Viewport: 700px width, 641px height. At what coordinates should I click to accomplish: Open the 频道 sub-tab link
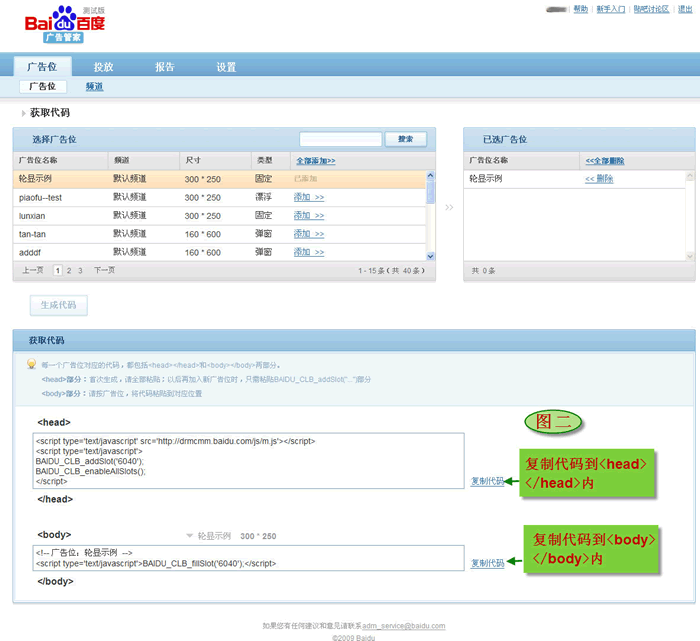click(95, 87)
